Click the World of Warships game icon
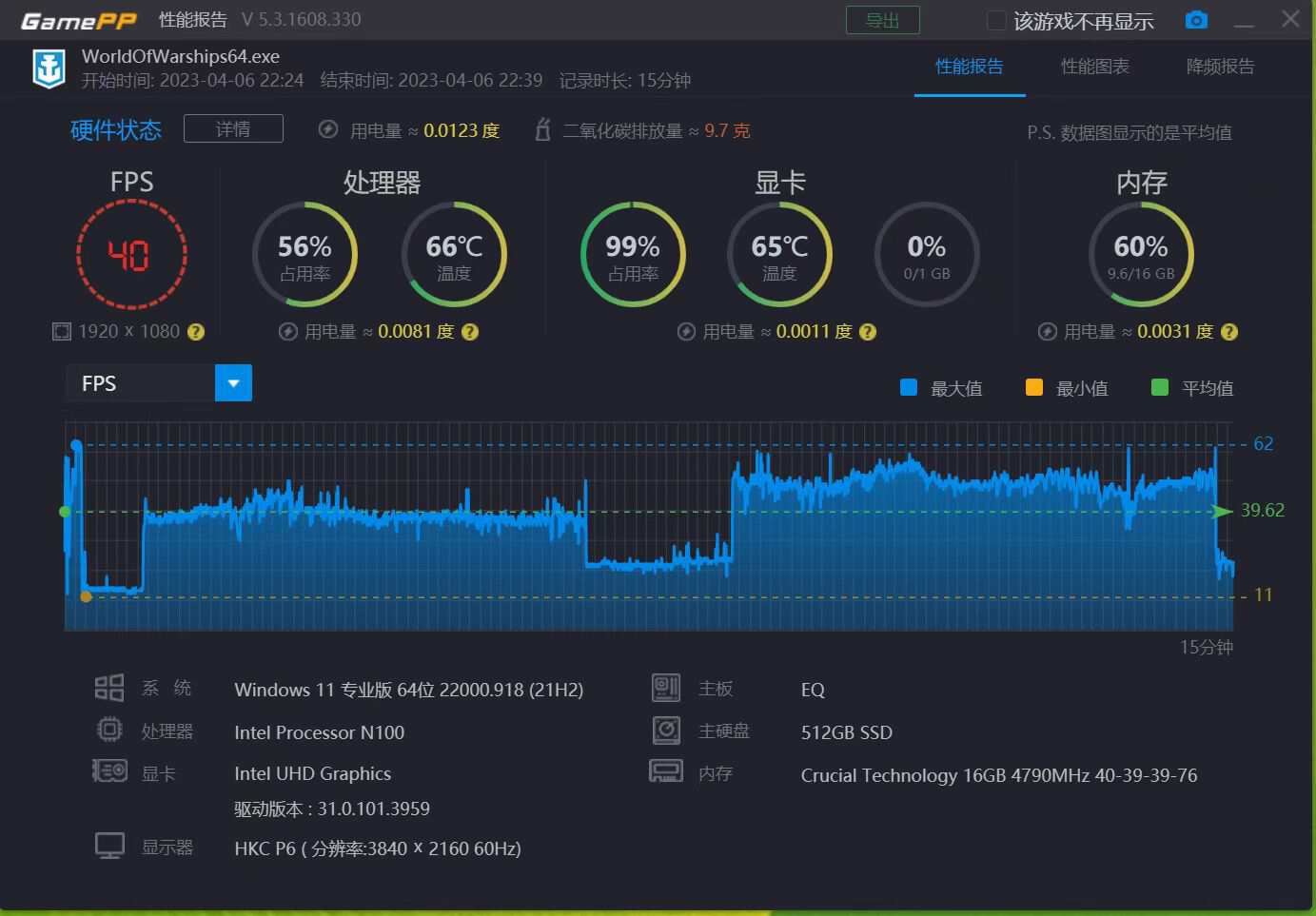 tap(49, 68)
